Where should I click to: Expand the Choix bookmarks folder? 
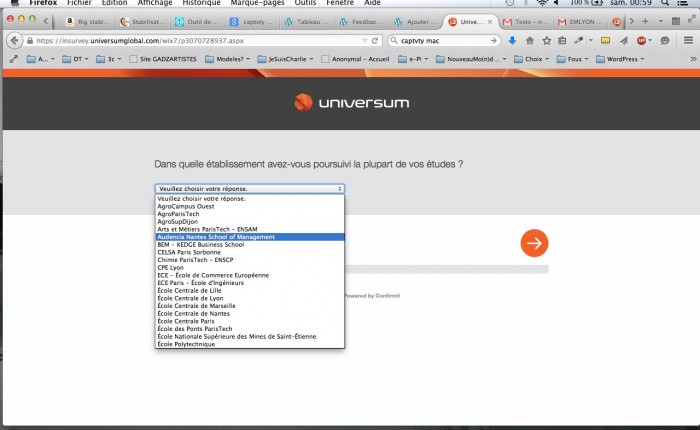point(532,59)
